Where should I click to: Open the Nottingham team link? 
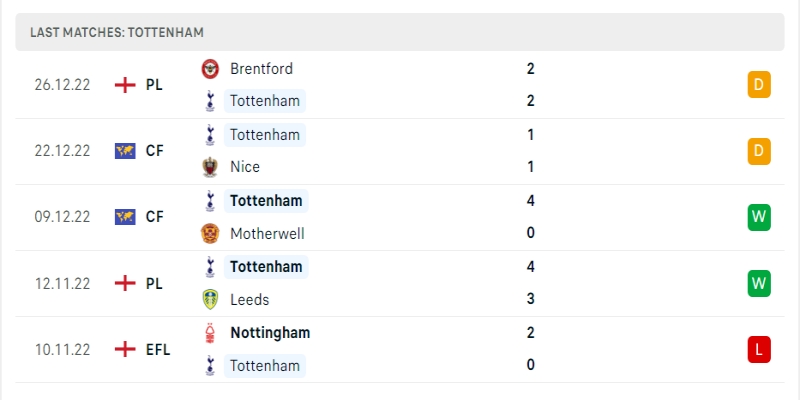click(270, 333)
